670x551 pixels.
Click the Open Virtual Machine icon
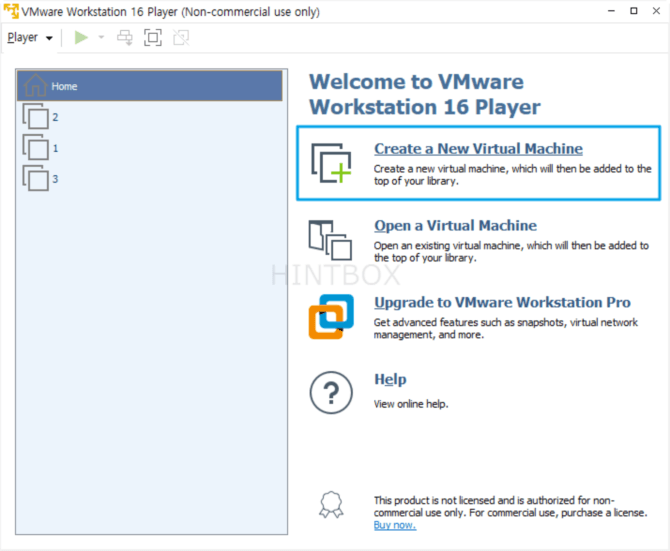[330, 240]
